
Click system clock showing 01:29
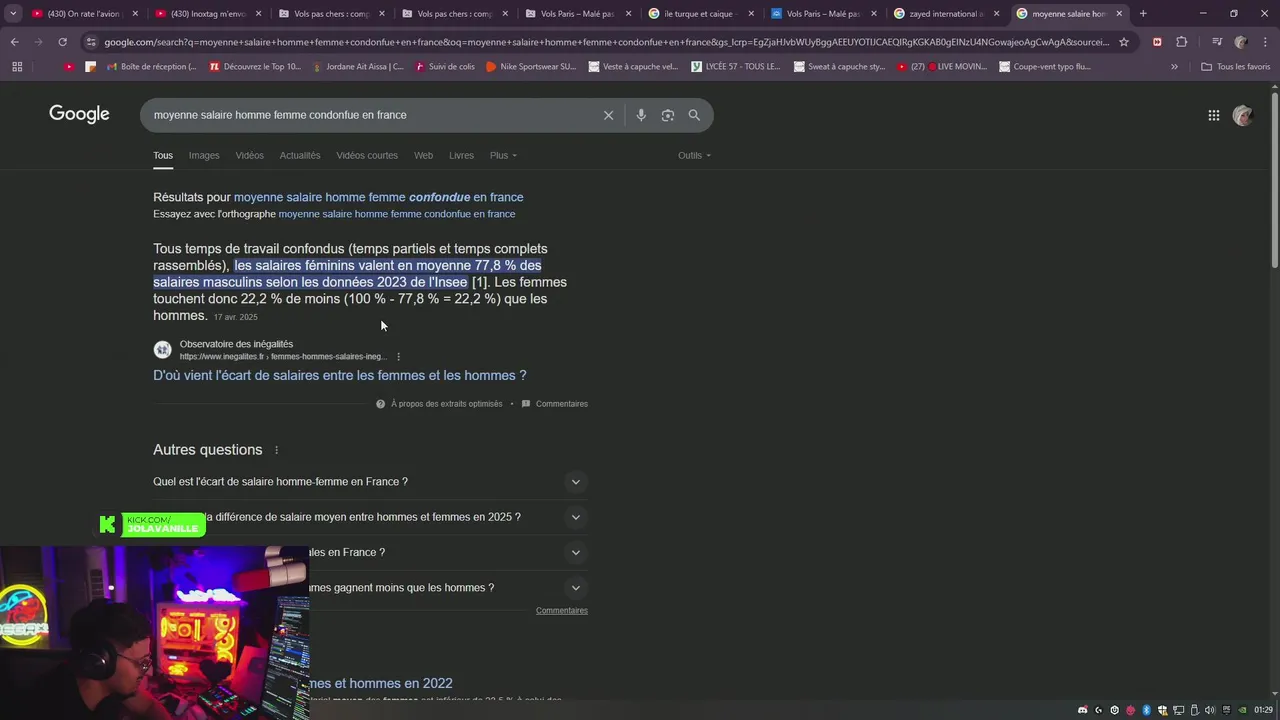point(1264,710)
